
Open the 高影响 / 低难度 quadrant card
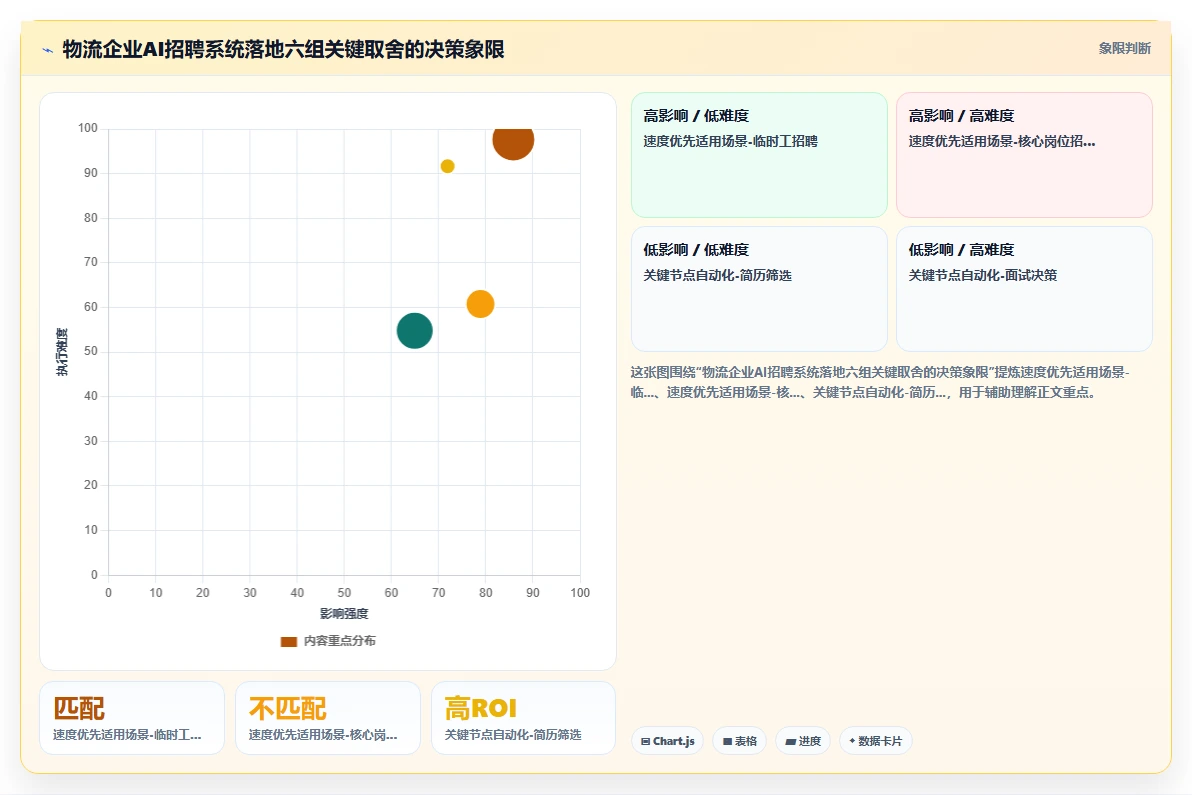(759, 155)
